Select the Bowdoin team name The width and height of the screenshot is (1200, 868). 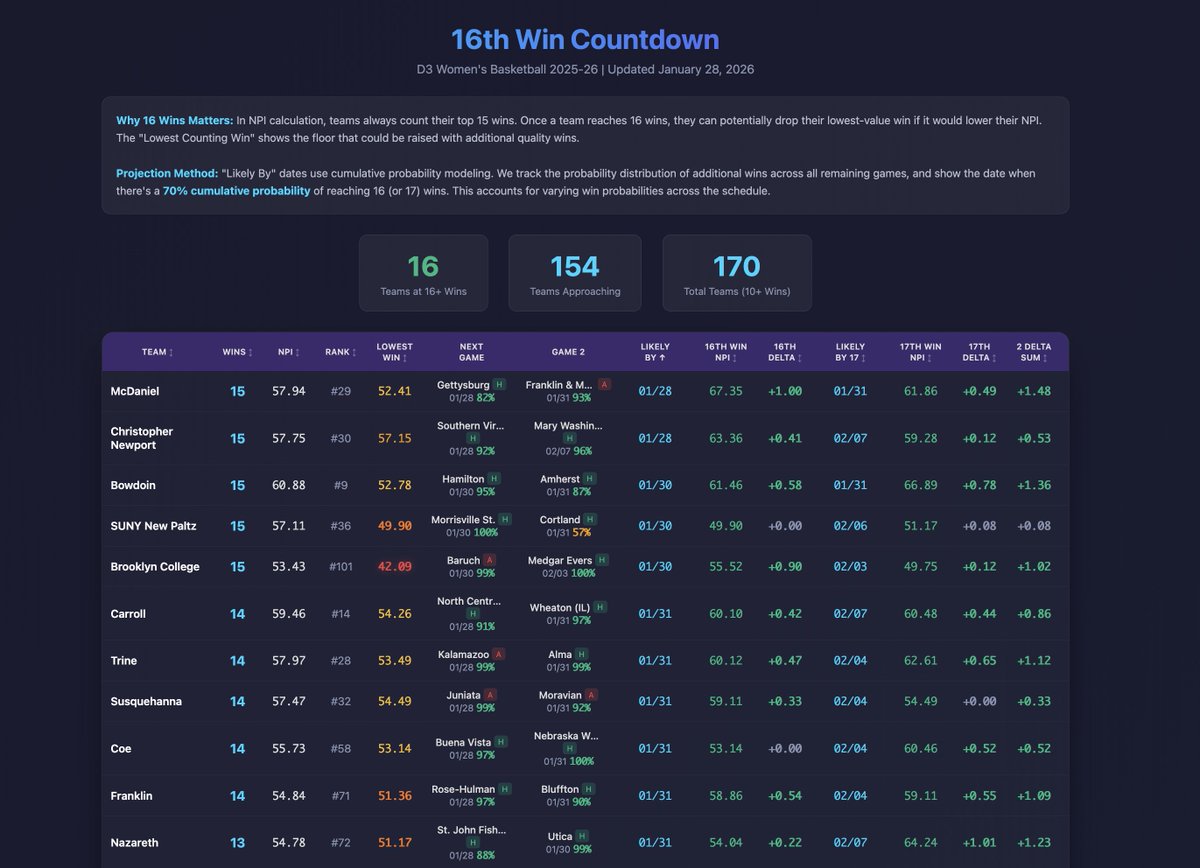pyautogui.click(x=133, y=485)
